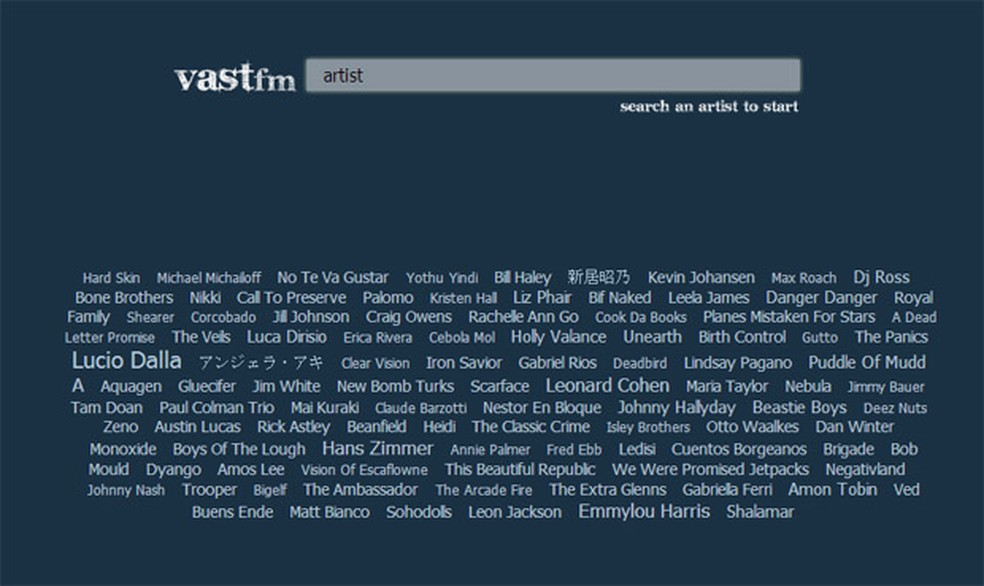Image resolution: width=984 pixels, height=586 pixels.
Task: Open Jill Johnson artist link
Action: click(x=311, y=317)
